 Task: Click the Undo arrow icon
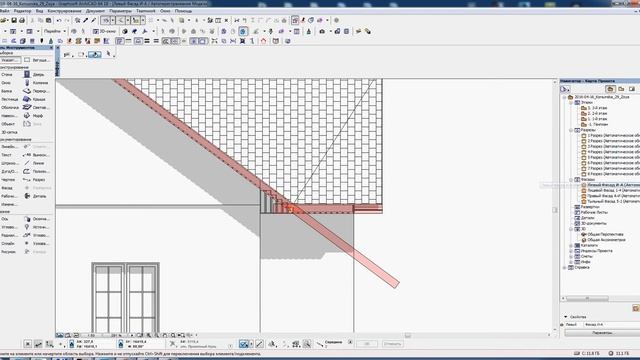tap(59, 20)
